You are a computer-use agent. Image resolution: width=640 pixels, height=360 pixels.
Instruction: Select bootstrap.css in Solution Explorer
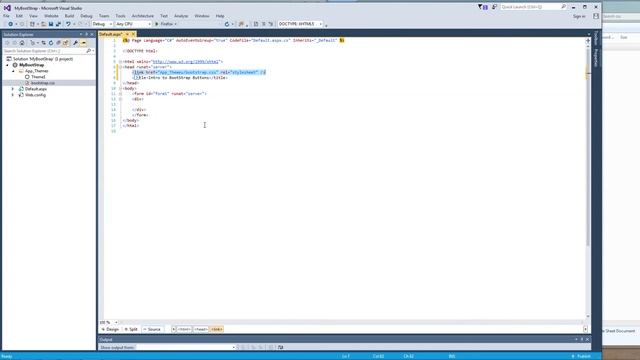point(42,83)
